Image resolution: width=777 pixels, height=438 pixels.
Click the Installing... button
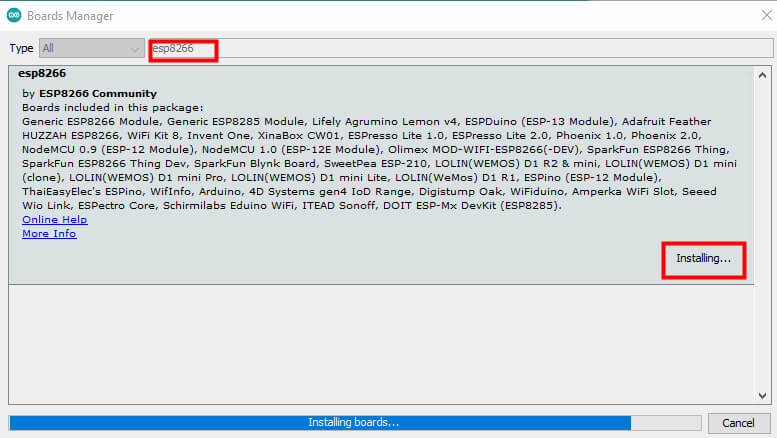(x=703, y=259)
